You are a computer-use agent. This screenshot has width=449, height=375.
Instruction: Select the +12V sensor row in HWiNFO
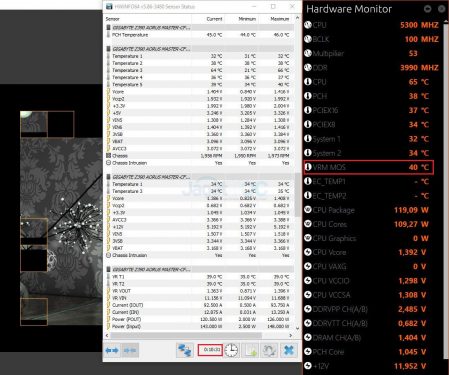click(x=199, y=227)
